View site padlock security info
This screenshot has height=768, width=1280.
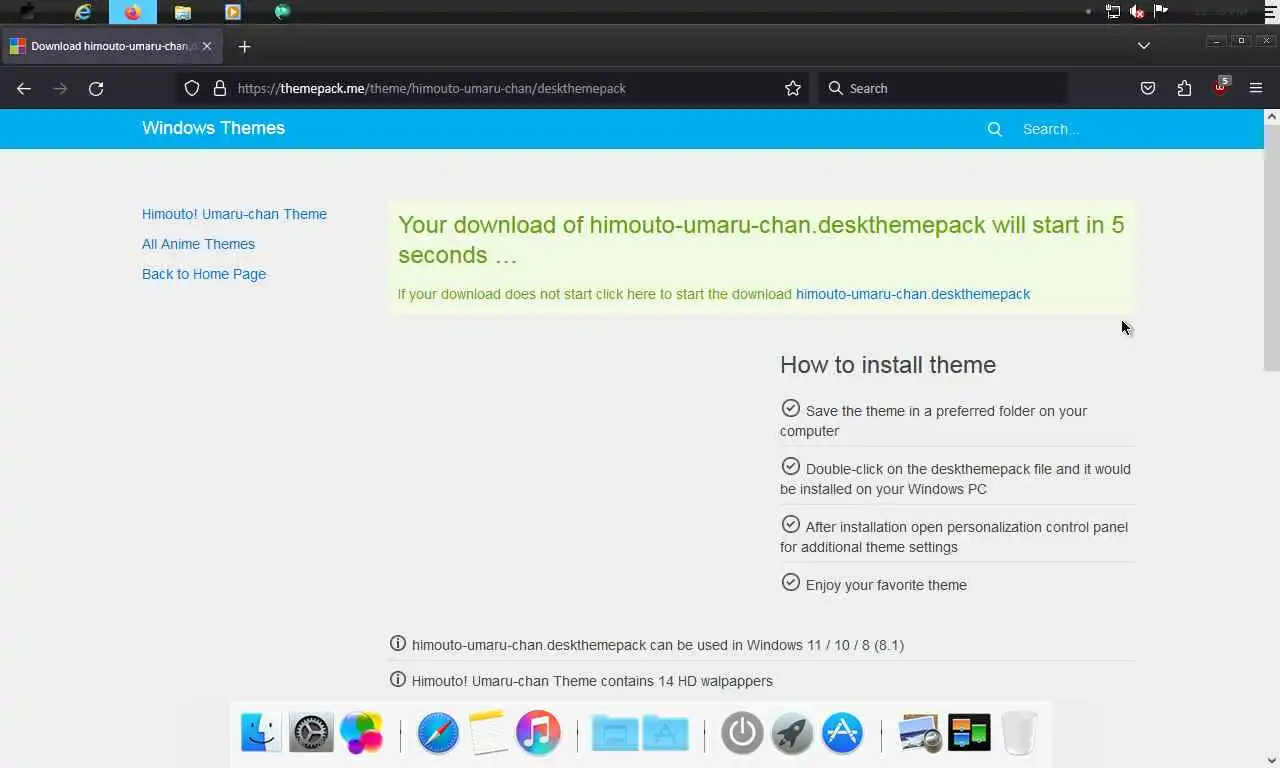click(x=220, y=88)
